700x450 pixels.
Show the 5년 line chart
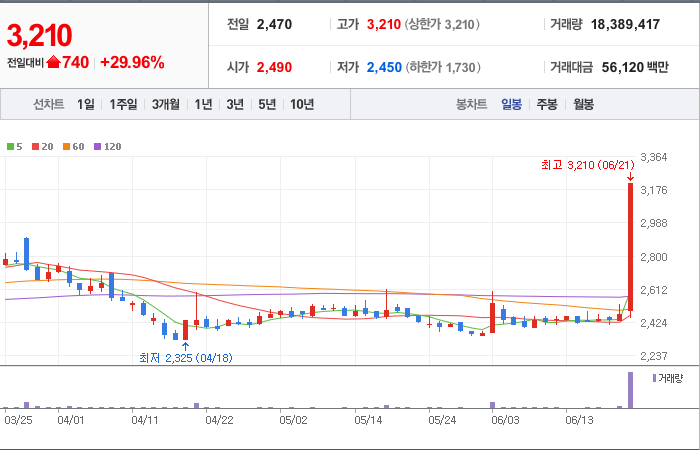[x=267, y=104]
